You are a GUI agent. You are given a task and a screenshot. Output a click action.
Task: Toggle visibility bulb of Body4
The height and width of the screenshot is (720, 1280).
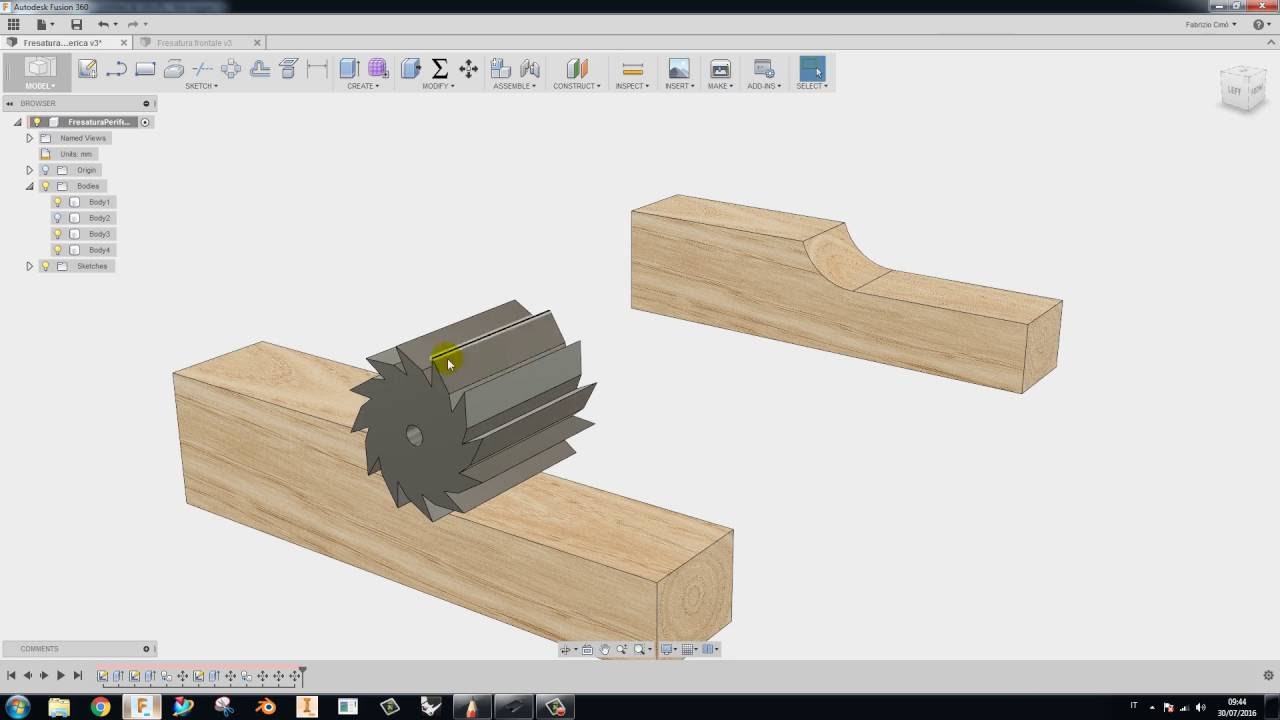click(x=58, y=250)
